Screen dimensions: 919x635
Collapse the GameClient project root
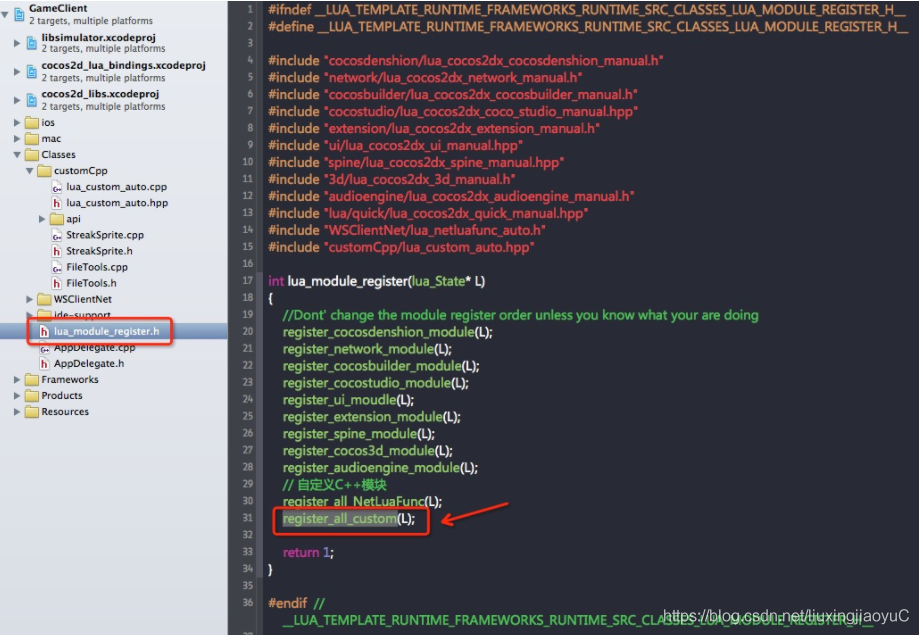pos(5,14)
